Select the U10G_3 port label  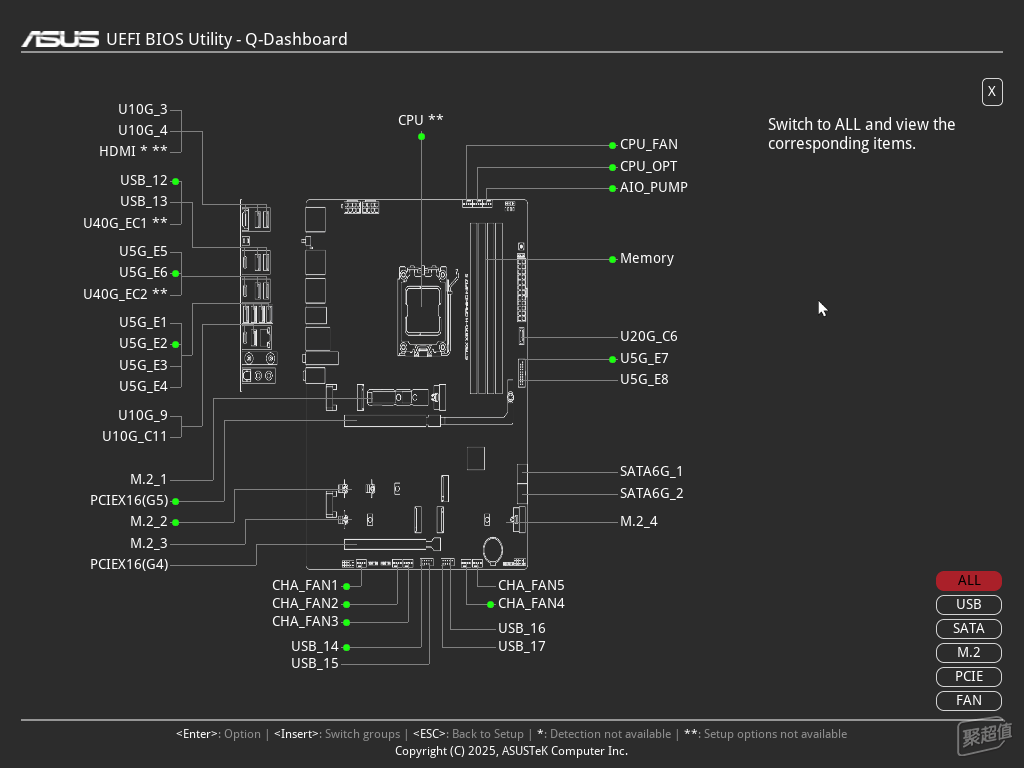point(142,109)
